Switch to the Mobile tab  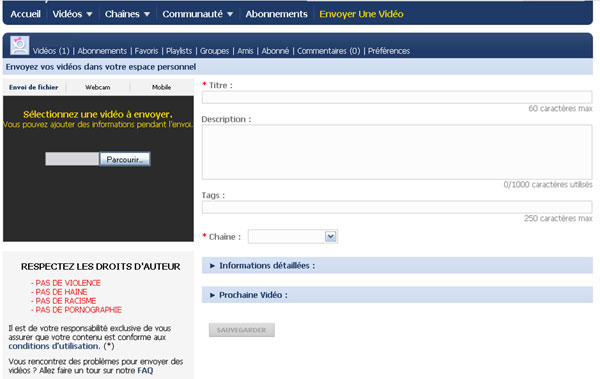click(x=161, y=87)
